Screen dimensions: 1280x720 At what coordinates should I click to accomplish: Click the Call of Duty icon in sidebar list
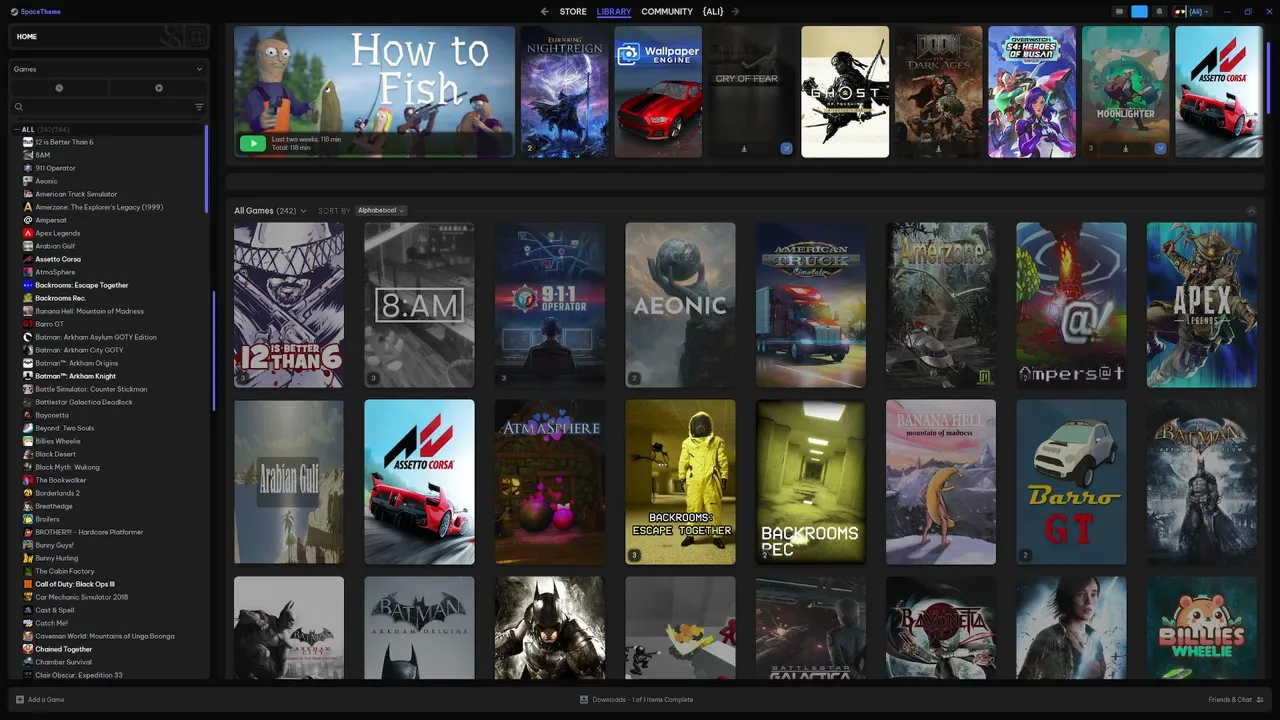[x=28, y=584]
